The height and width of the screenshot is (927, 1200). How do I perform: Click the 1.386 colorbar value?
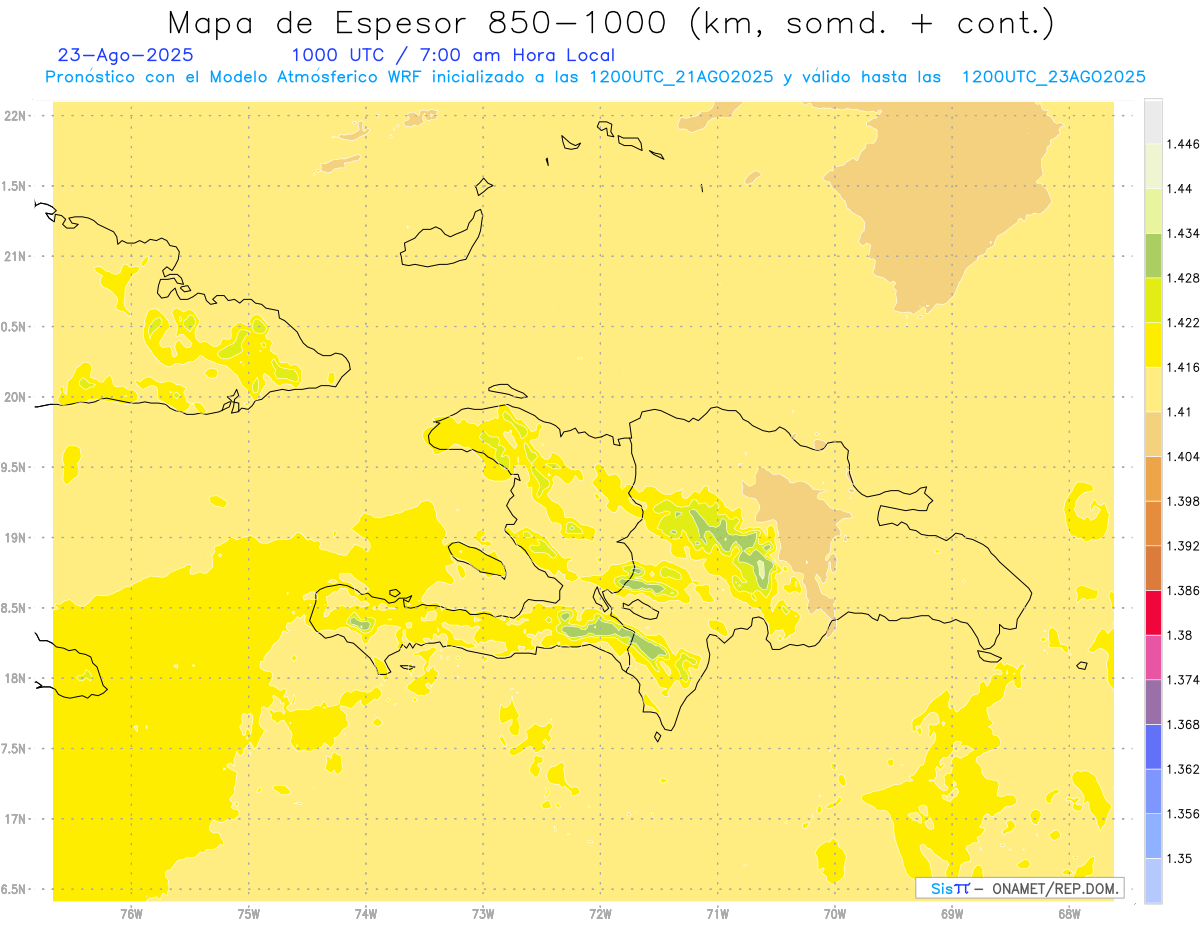click(x=1182, y=590)
